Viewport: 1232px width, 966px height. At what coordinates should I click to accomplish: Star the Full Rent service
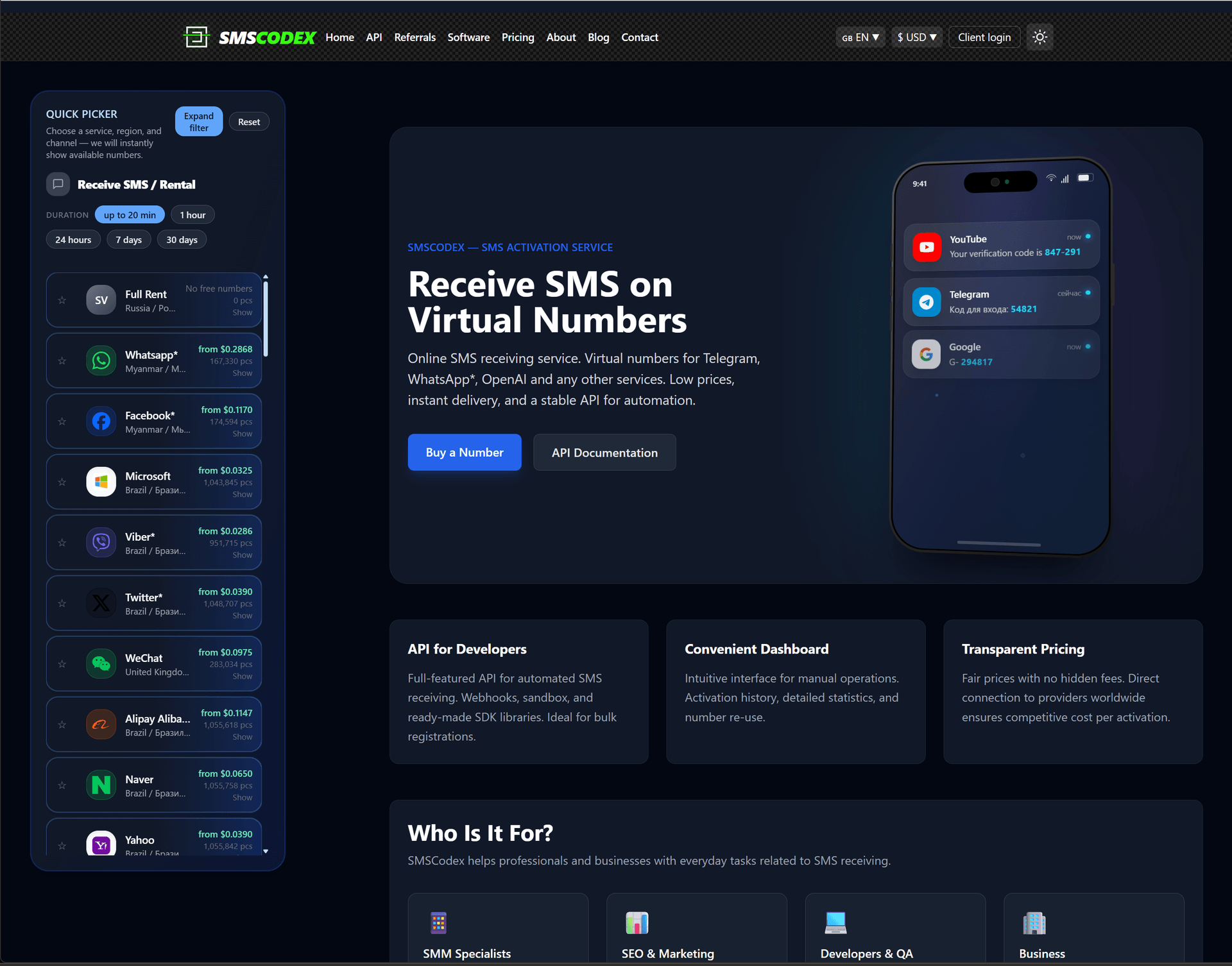point(62,300)
